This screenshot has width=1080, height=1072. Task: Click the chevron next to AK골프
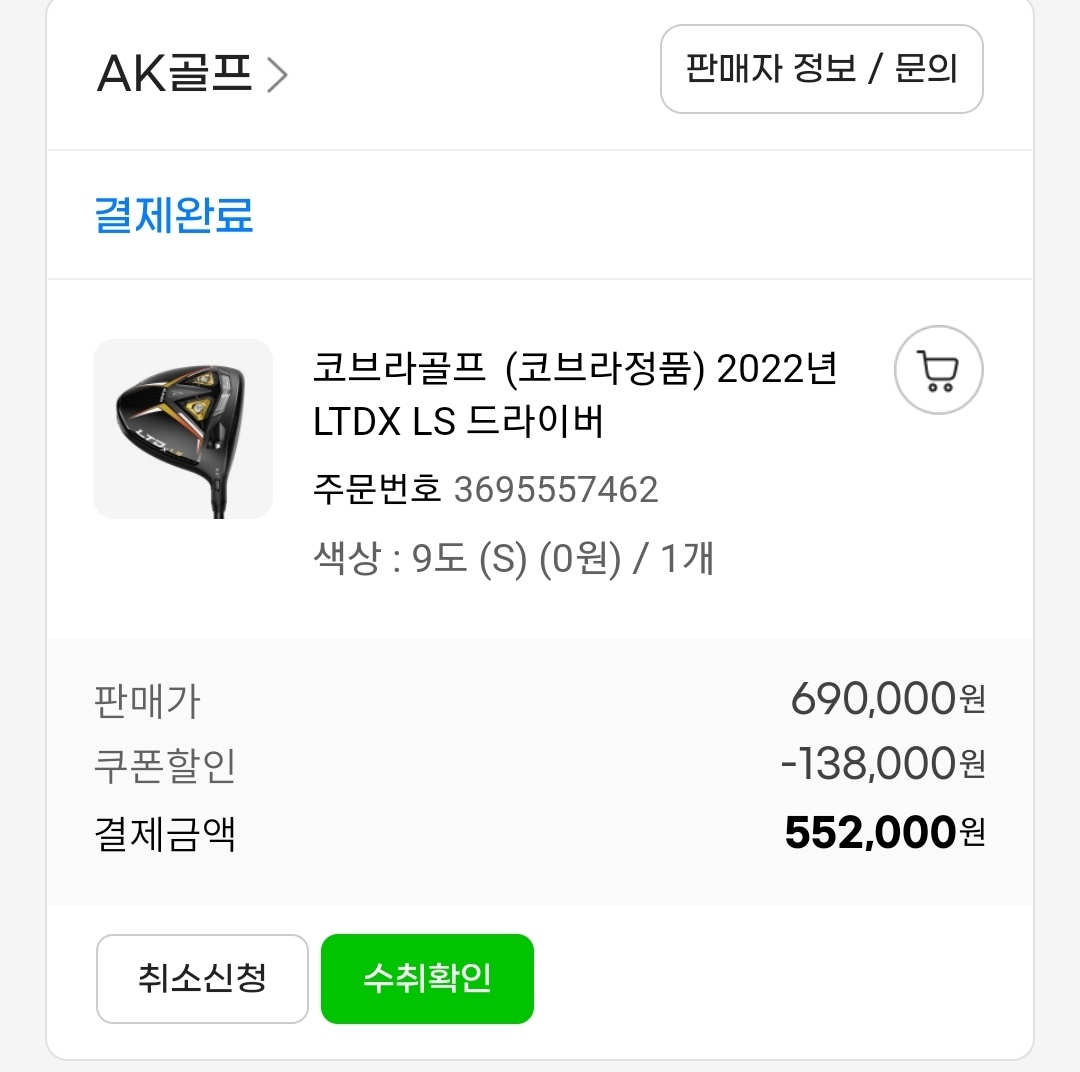(x=277, y=76)
